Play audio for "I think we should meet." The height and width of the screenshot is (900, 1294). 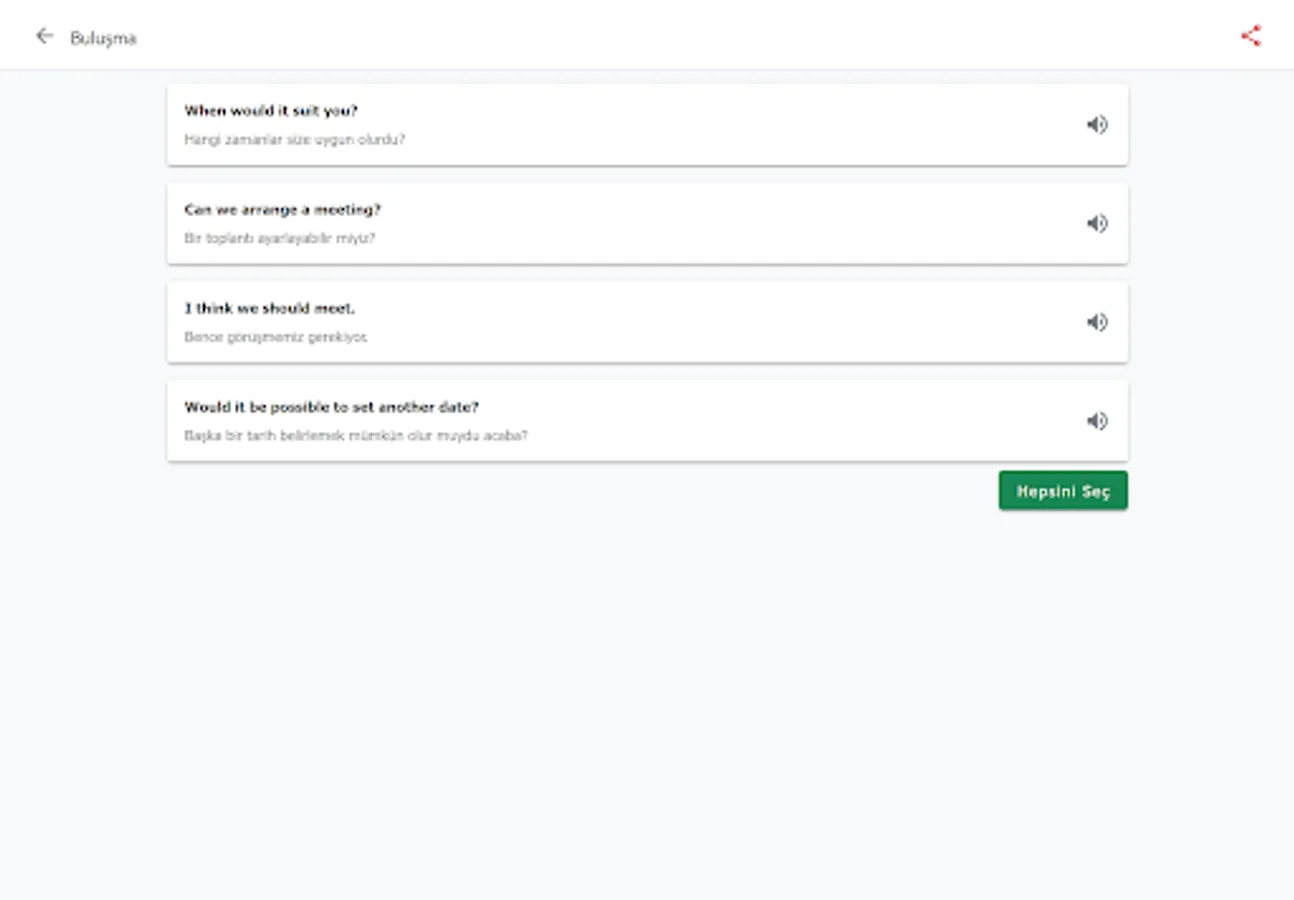pyautogui.click(x=1097, y=322)
